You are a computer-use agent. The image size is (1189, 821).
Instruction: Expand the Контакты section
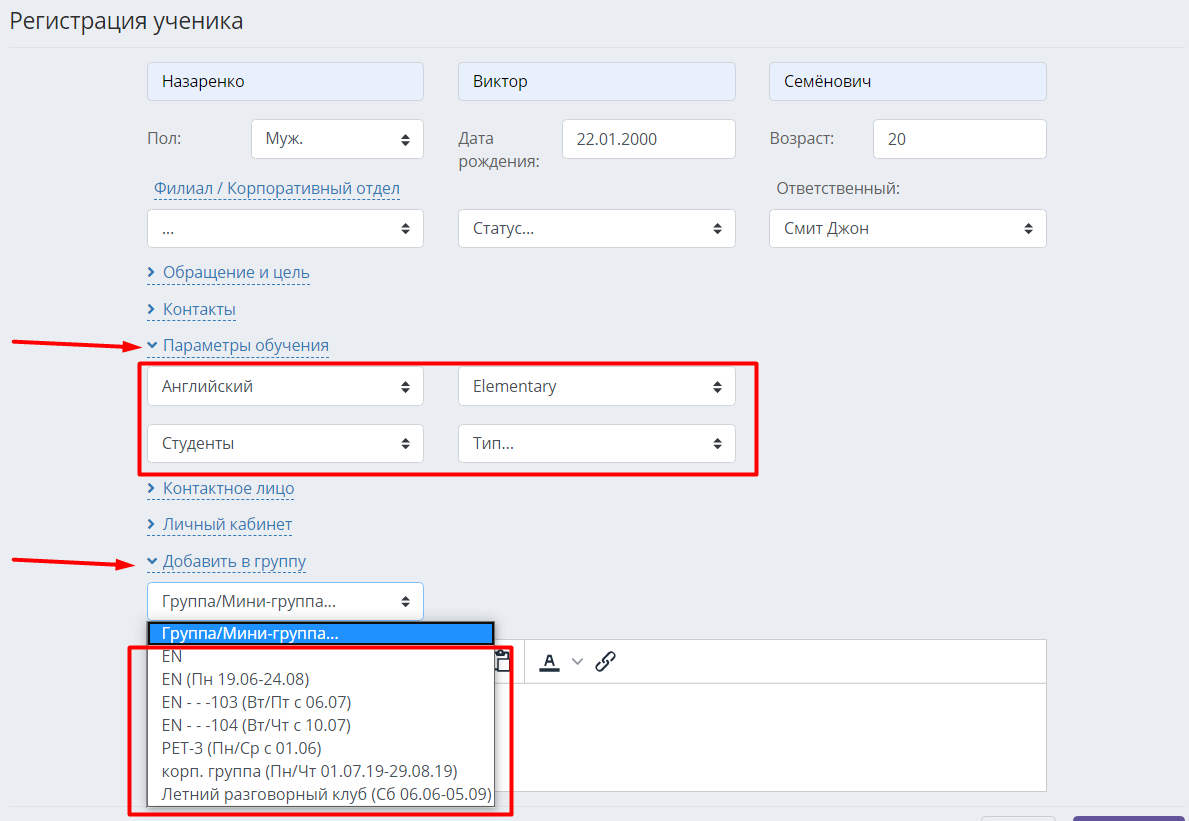click(191, 309)
